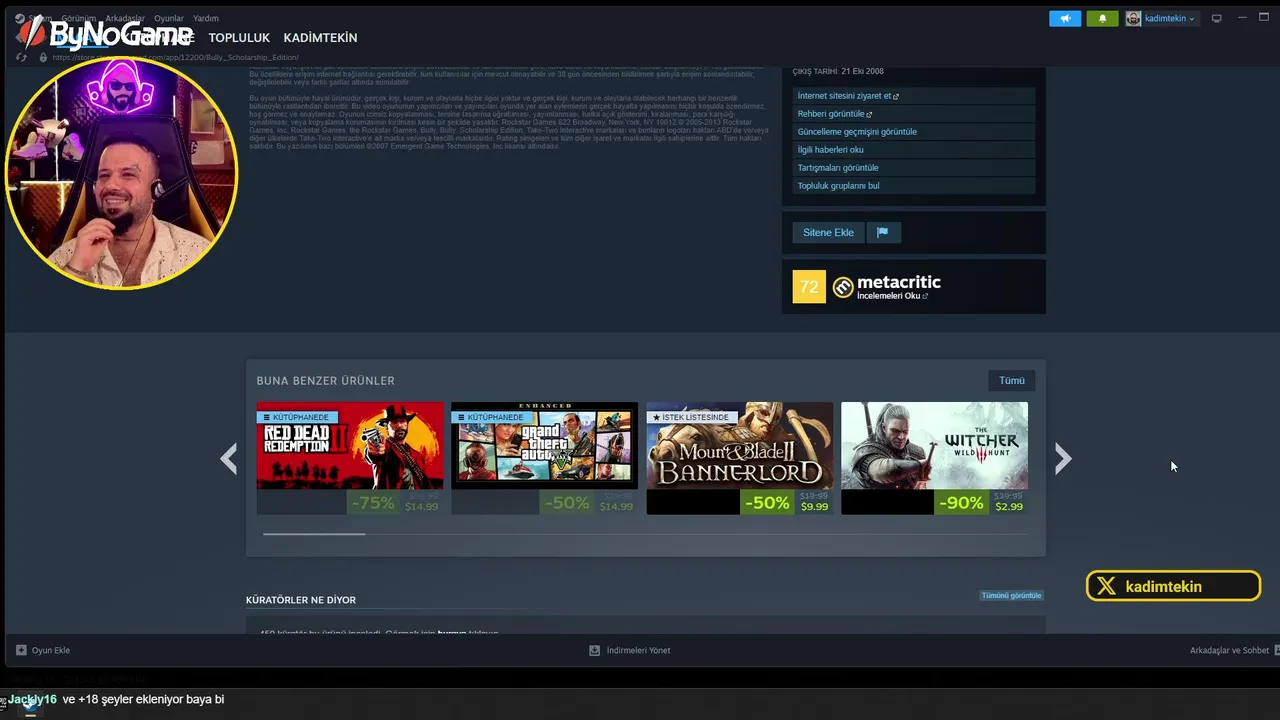This screenshot has height=720, width=1280.
Task: Reload the store page
Action: [22, 57]
